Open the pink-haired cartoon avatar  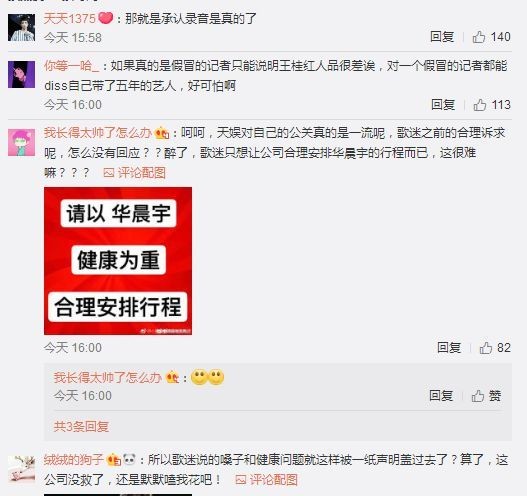[22, 142]
